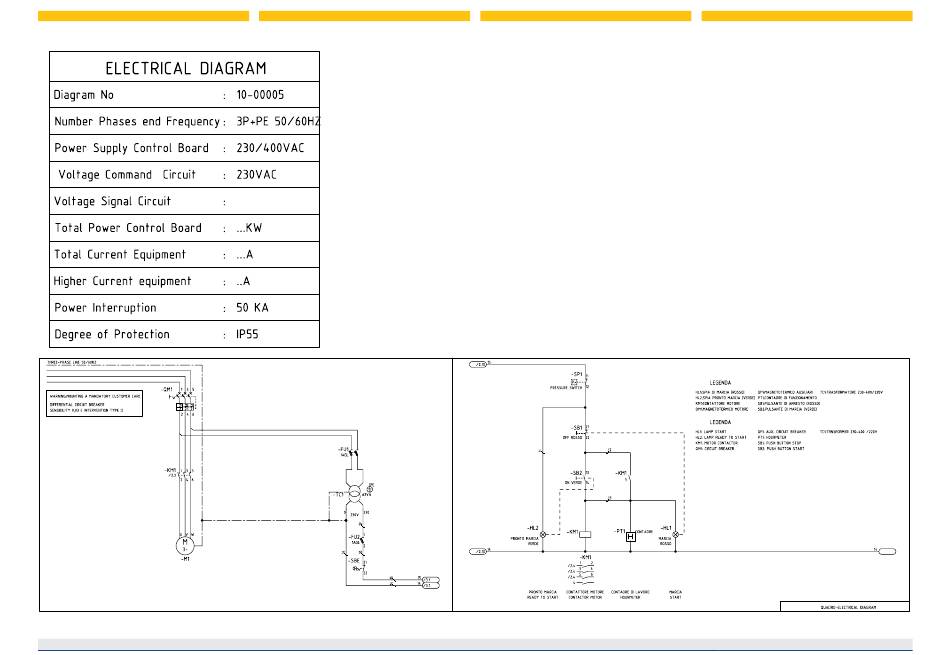
Task: Click the Power Interruption value 50 KA
Action: tap(252, 308)
